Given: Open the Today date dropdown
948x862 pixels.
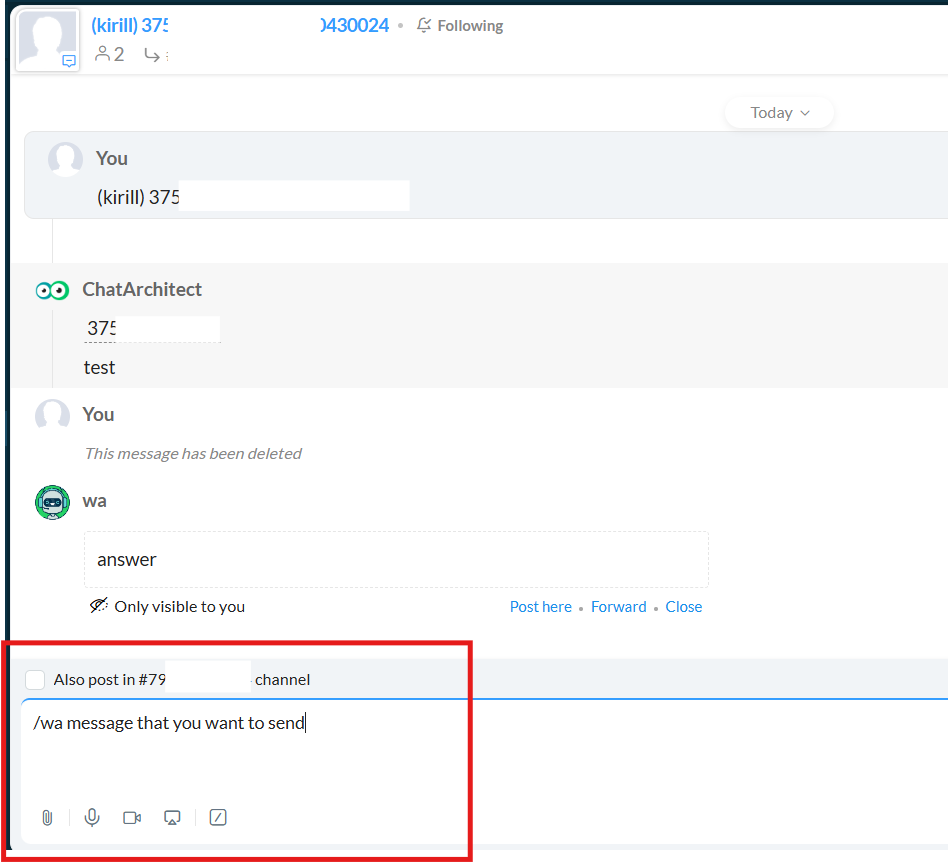Looking at the screenshot, I should pyautogui.click(x=779, y=113).
